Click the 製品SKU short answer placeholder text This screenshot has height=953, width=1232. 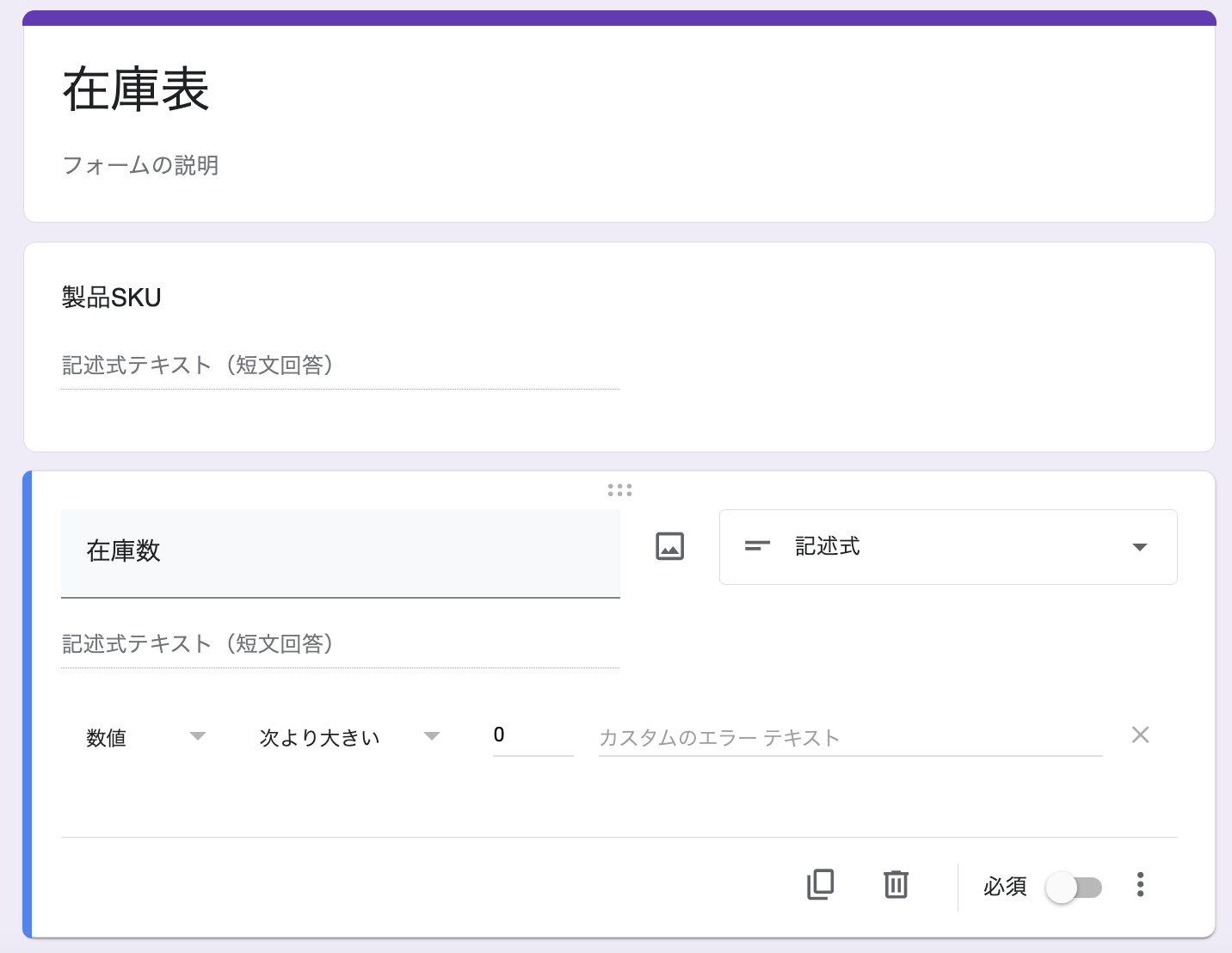point(198,366)
